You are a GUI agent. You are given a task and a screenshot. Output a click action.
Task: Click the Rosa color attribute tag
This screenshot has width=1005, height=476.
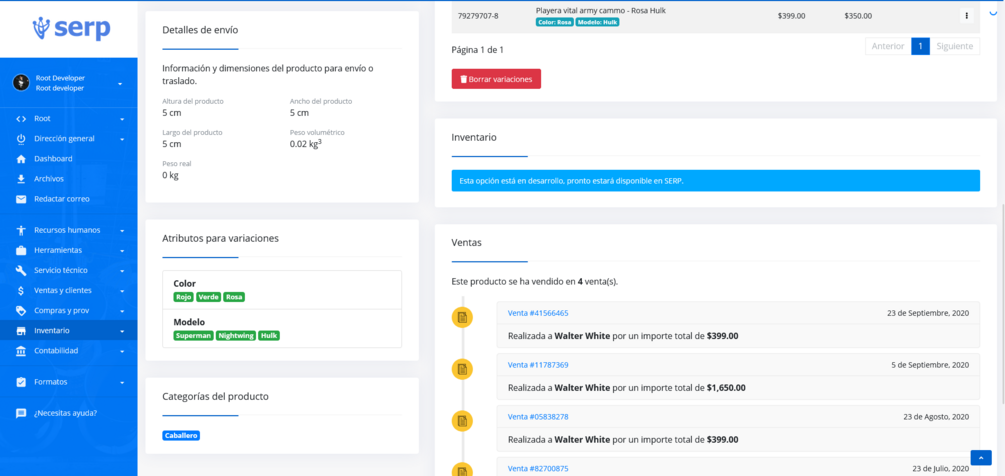tap(234, 297)
